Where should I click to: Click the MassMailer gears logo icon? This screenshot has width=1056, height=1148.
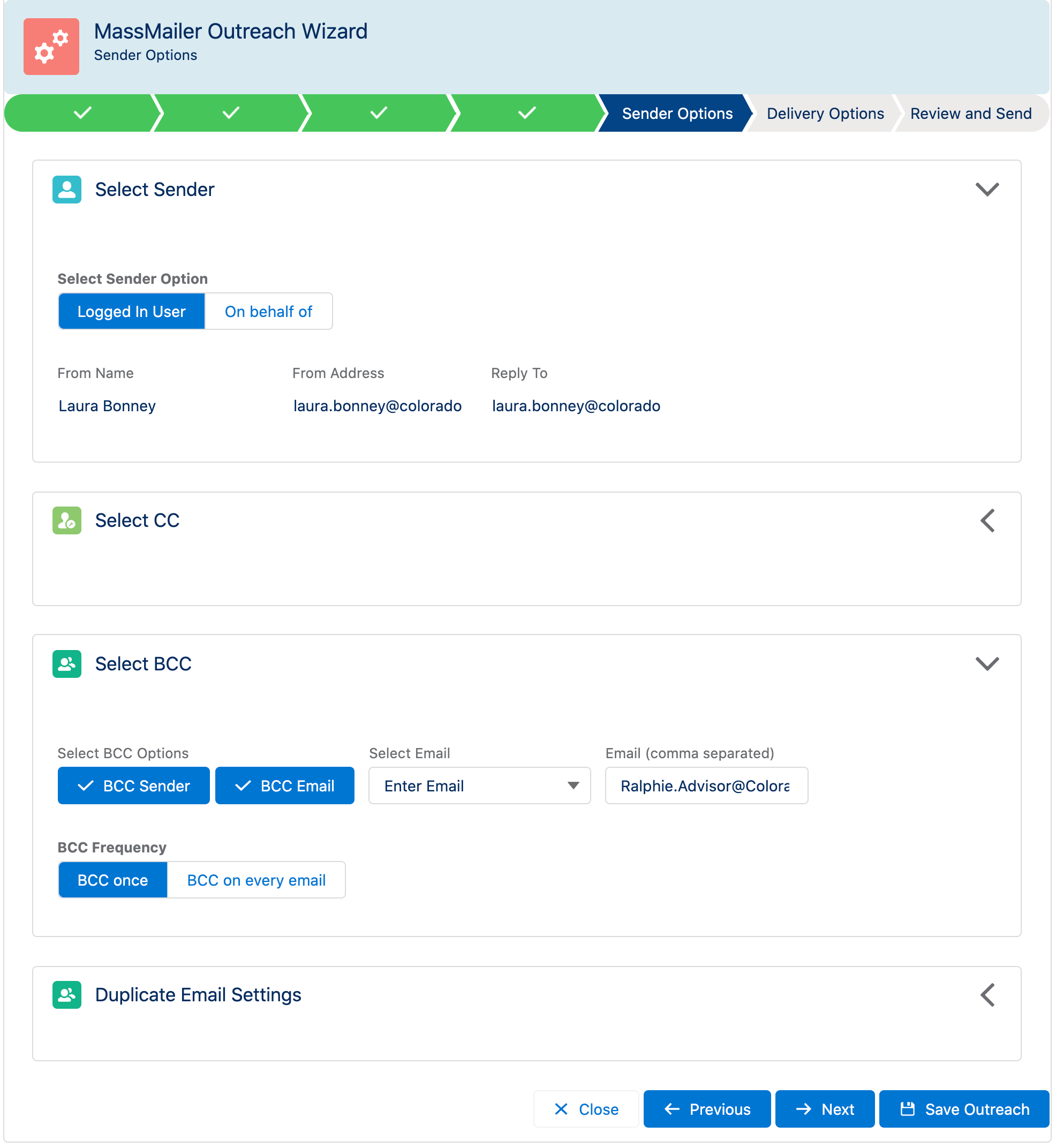tap(51, 46)
